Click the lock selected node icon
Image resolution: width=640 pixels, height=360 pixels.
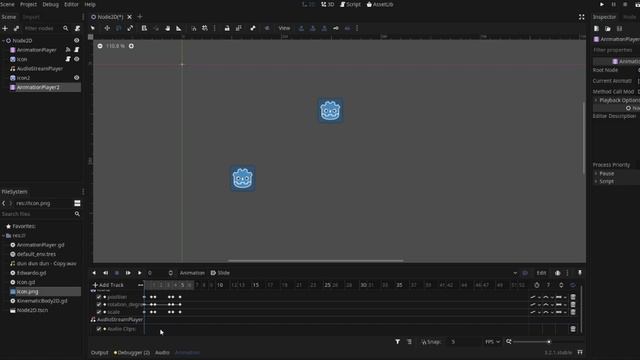coord(227,28)
